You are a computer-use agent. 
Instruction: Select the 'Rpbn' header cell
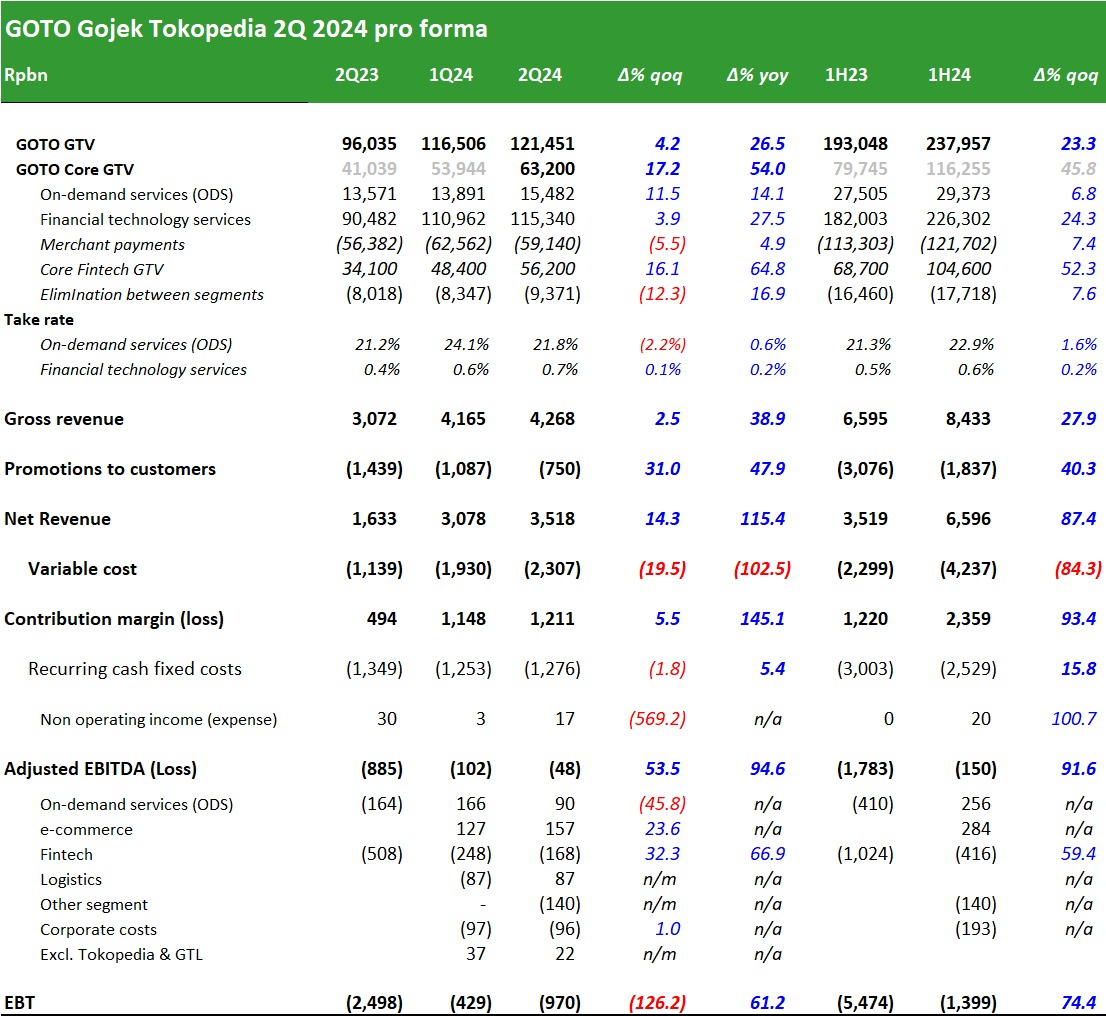point(26,75)
